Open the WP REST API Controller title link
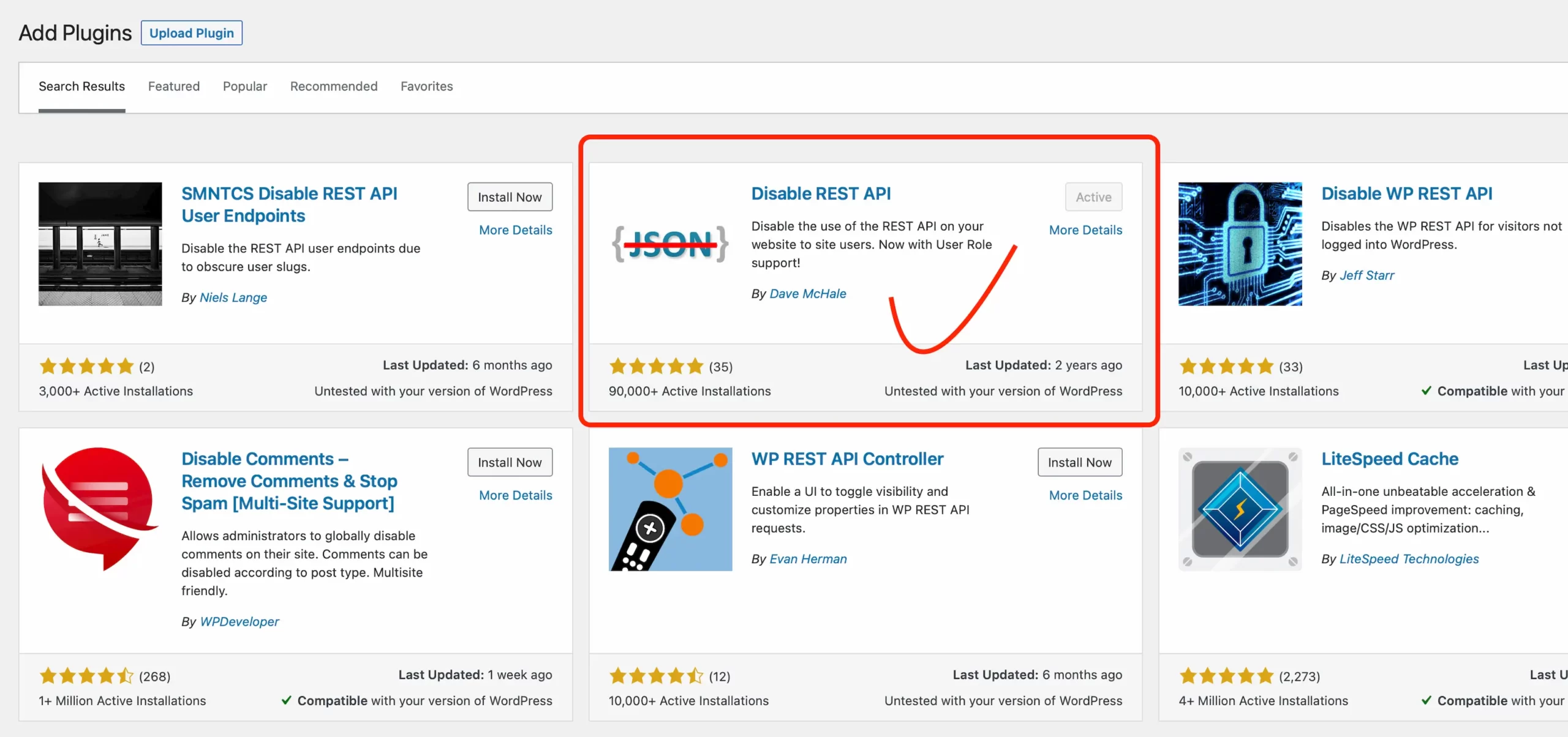This screenshot has width=1568, height=737. coord(848,458)
